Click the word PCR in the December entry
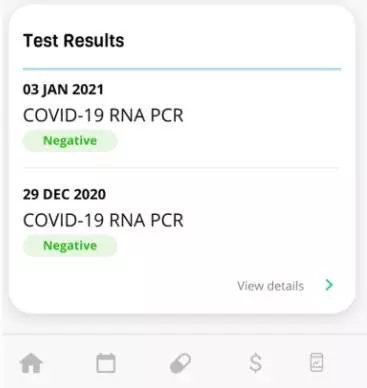 coord(167,220)
